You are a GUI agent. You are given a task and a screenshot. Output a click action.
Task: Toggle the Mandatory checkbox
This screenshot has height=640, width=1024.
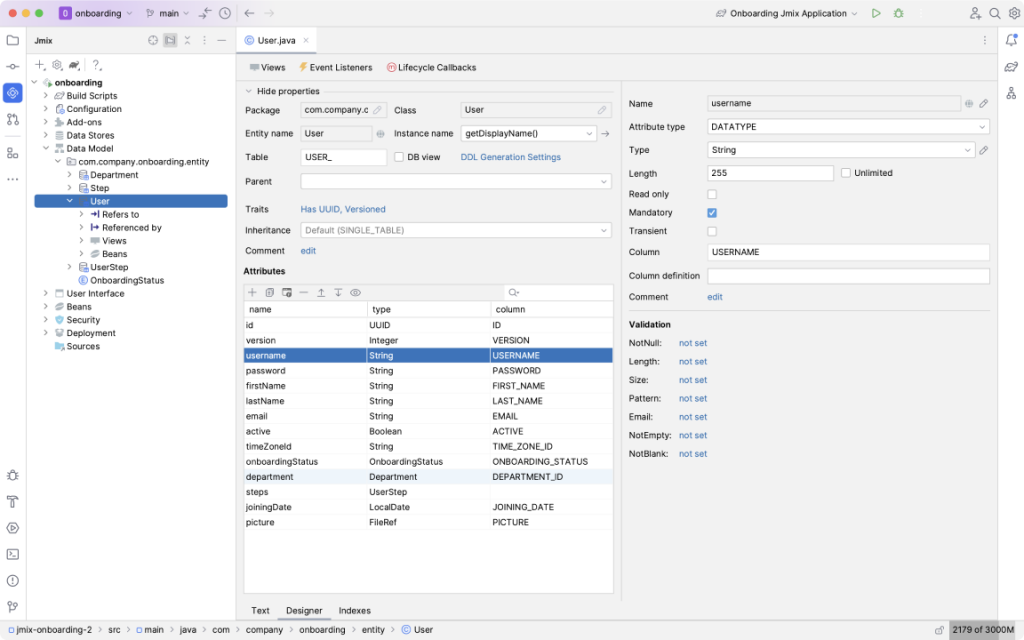[x=712, y=213]
